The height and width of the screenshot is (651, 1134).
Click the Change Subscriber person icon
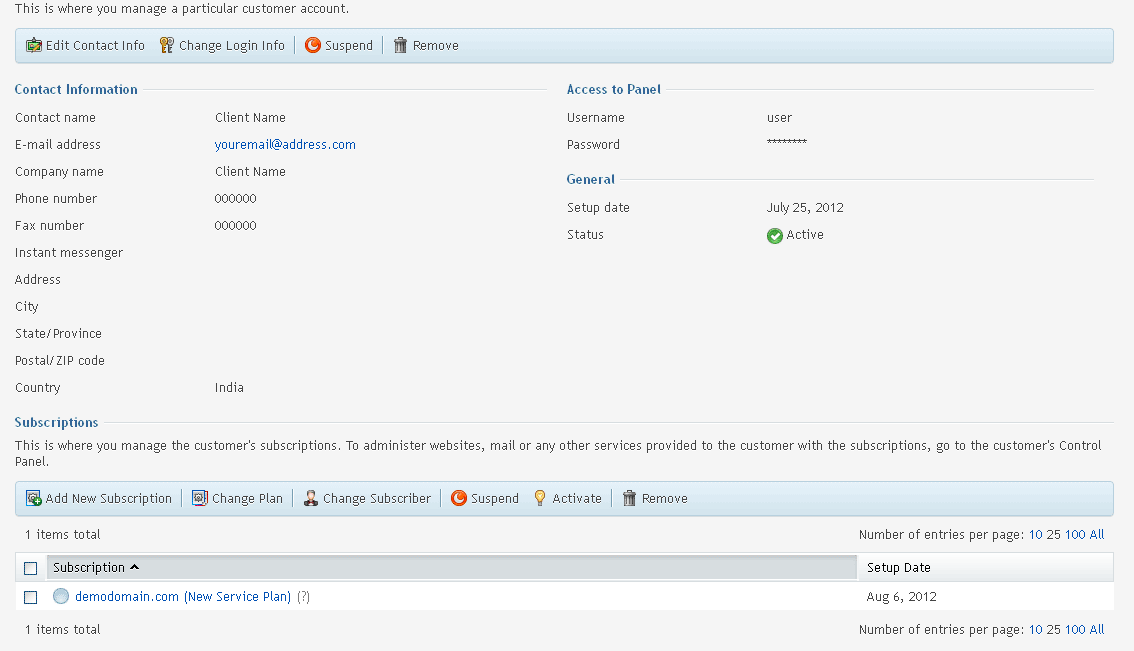311,498
